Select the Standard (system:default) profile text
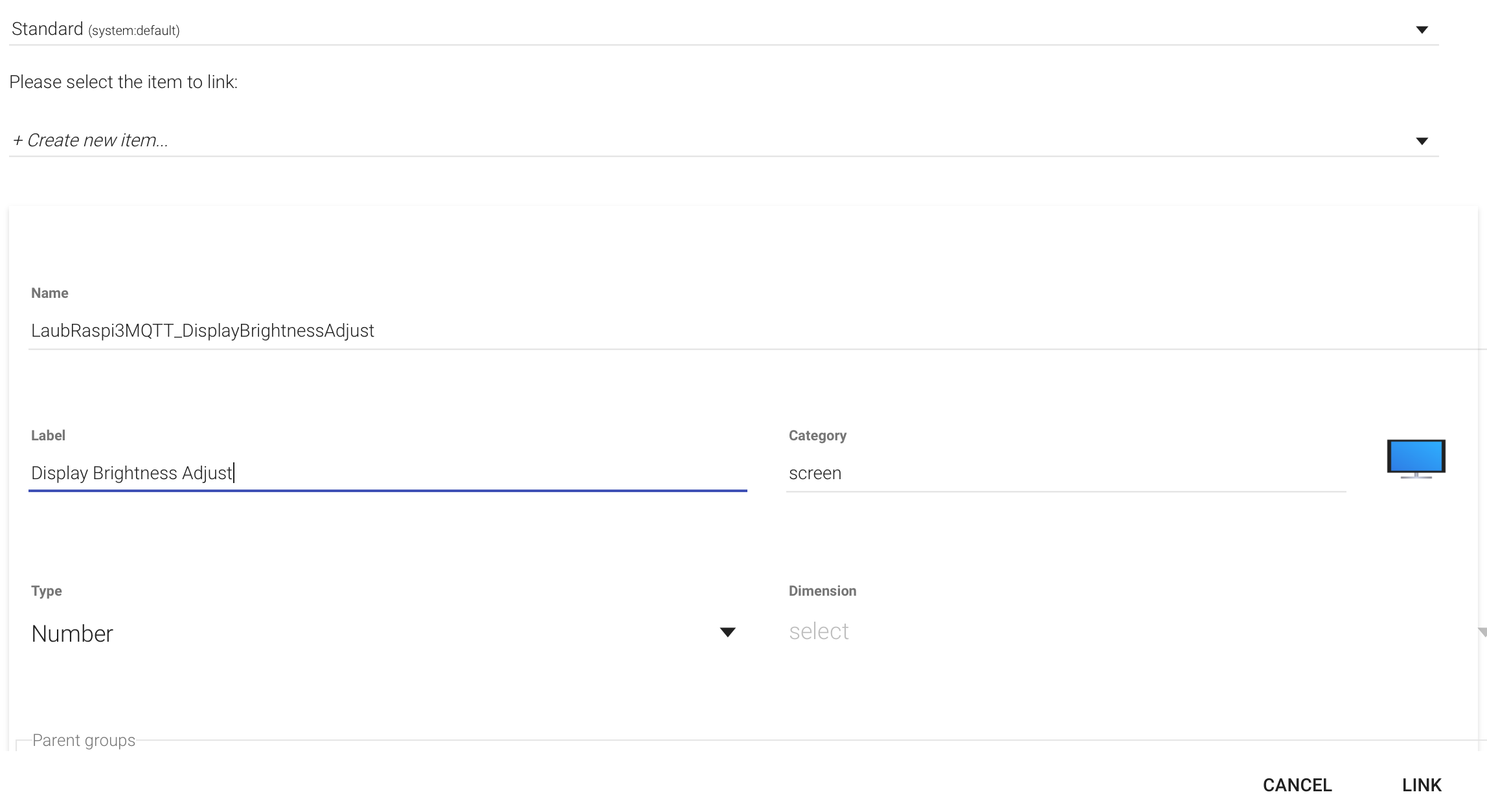Viewport: 1487px width, 812px height. (96, 30)
